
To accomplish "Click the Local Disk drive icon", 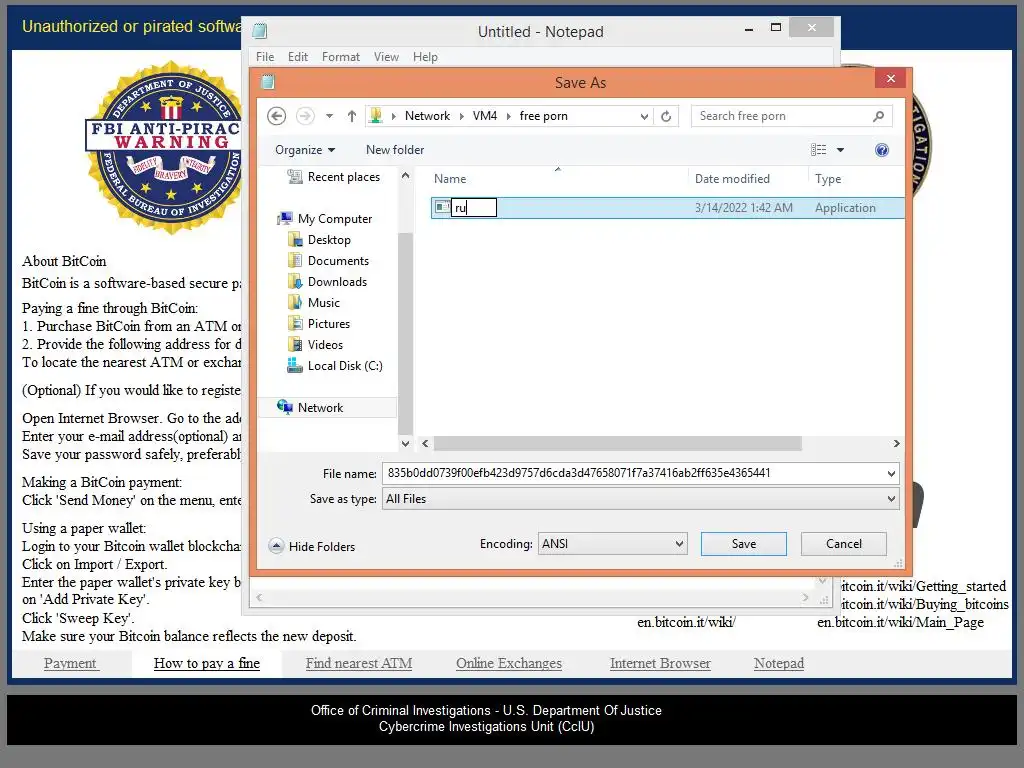I will (x=295, y=365).
